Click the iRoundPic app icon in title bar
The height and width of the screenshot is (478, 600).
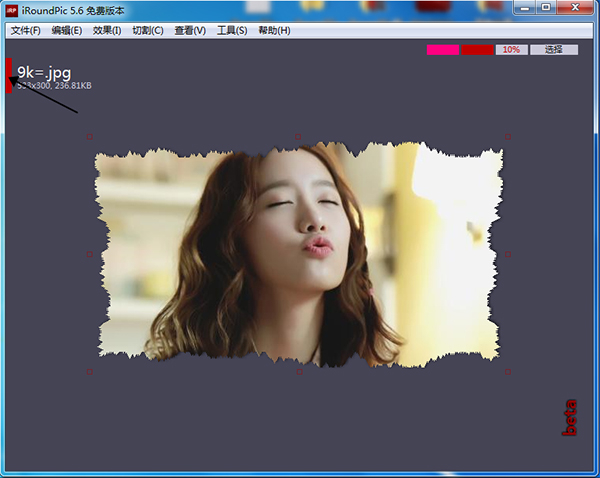click(x=12, y=10)
